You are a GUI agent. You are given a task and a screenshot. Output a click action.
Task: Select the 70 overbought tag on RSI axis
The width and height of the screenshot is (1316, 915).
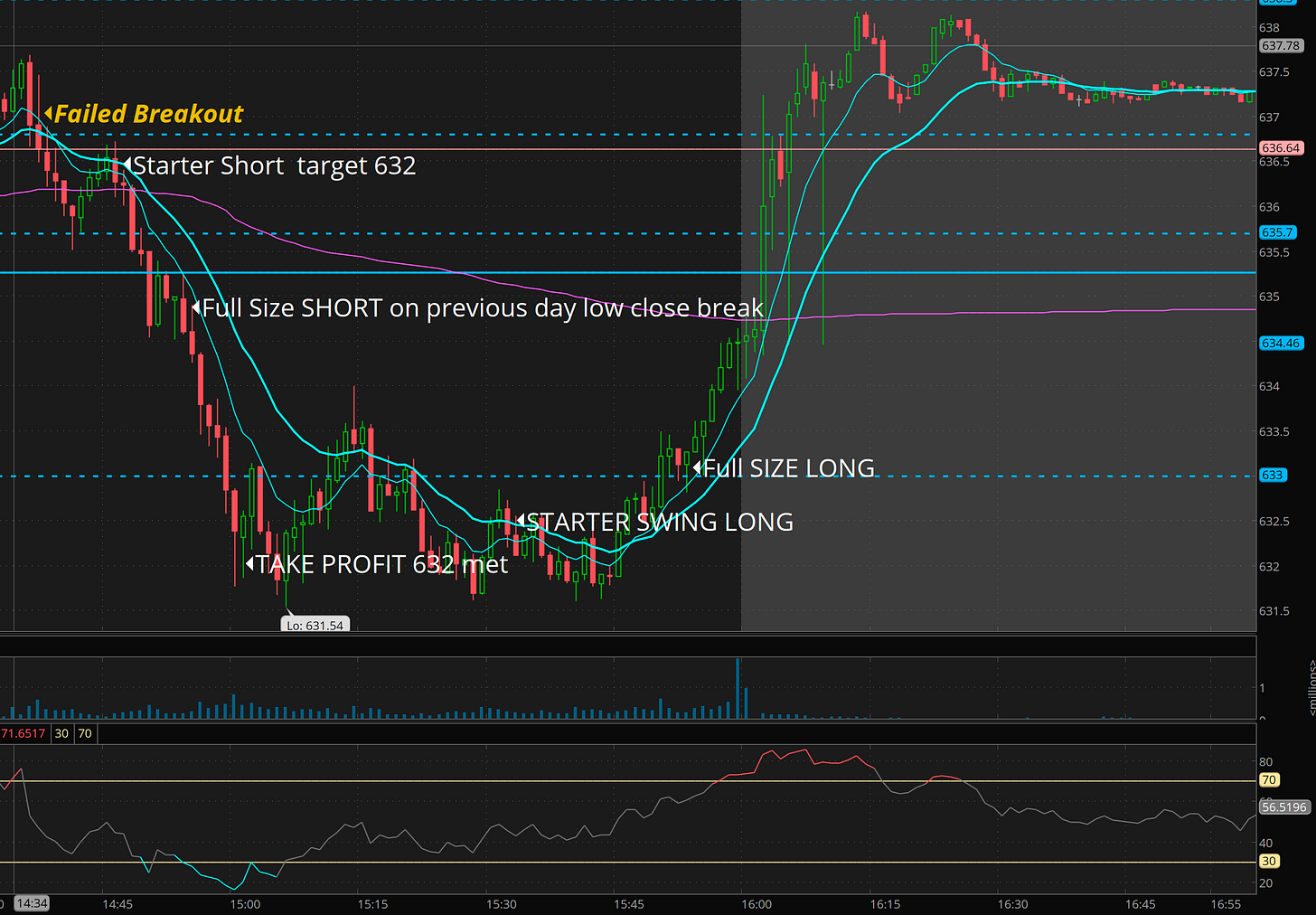click(1269, 779)
